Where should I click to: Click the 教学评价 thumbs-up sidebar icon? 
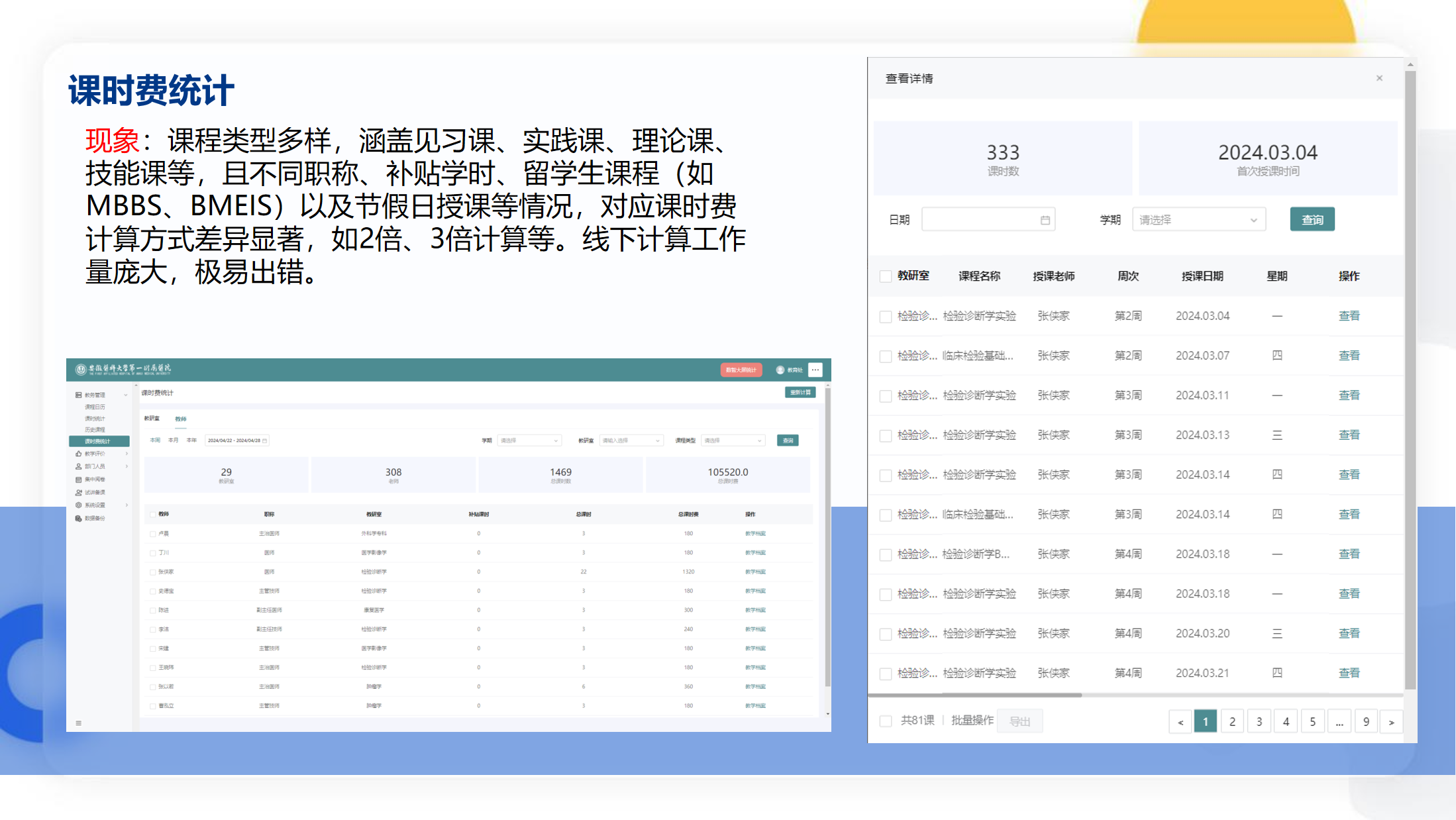point(79,454)
